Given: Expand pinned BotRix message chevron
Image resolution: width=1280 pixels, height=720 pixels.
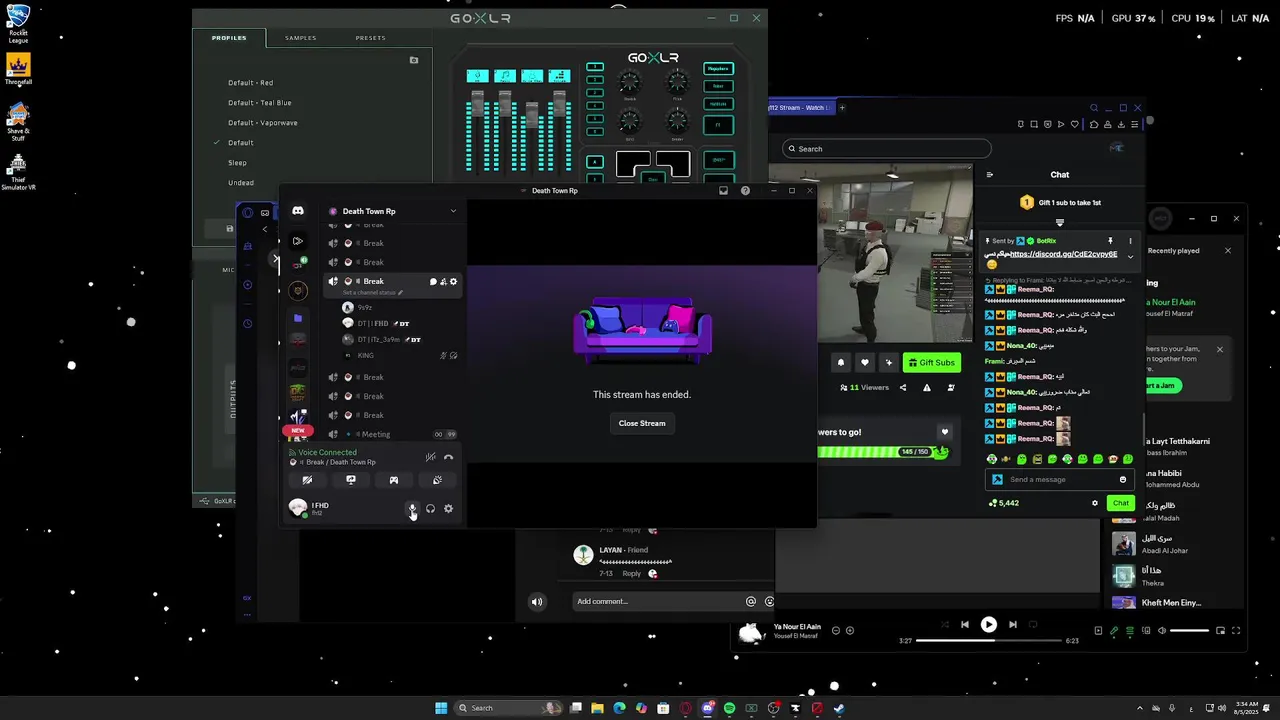Looking at the screenshot, I should 1131,256.
